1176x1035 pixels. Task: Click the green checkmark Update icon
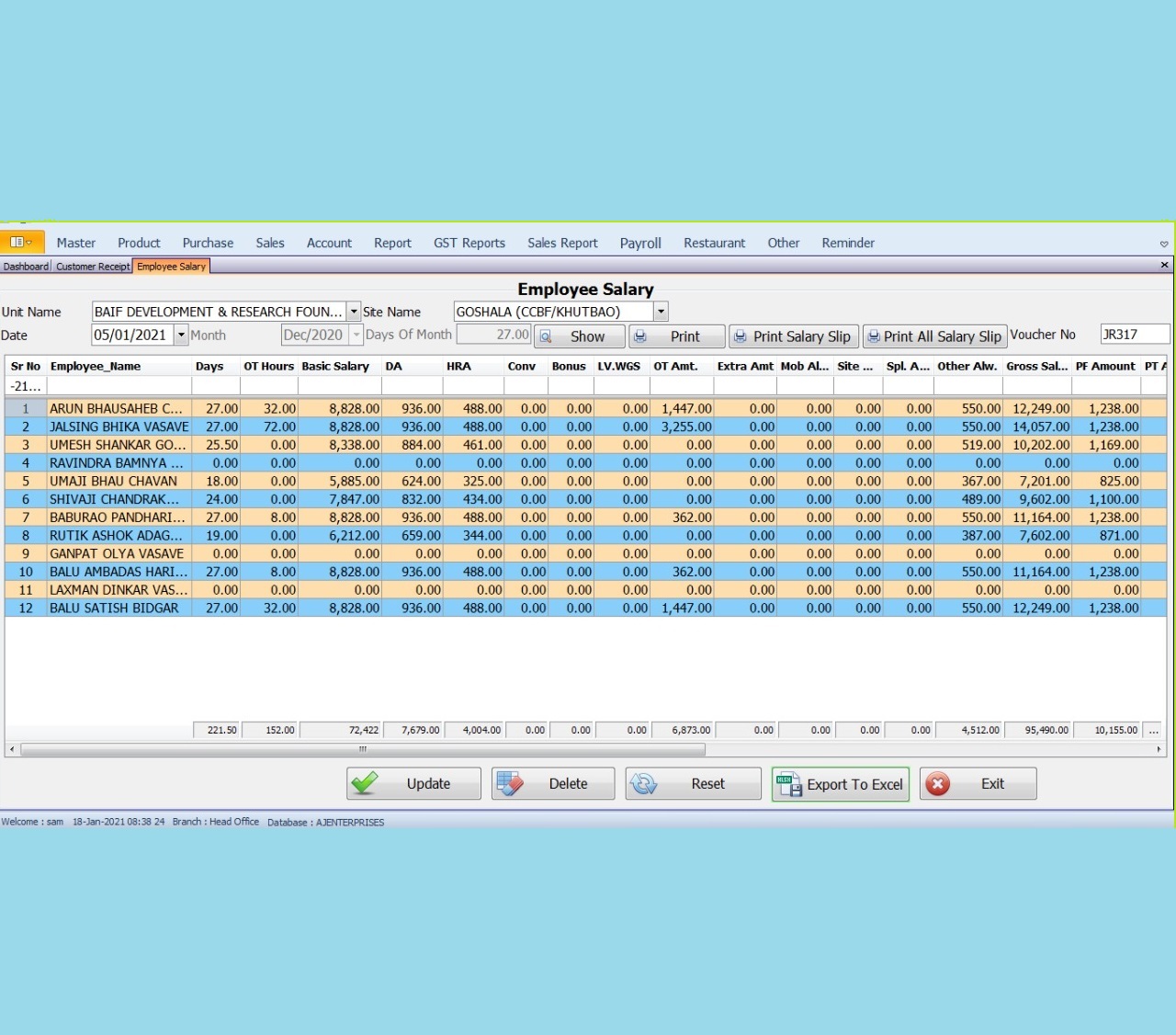[x=366, y=783]
